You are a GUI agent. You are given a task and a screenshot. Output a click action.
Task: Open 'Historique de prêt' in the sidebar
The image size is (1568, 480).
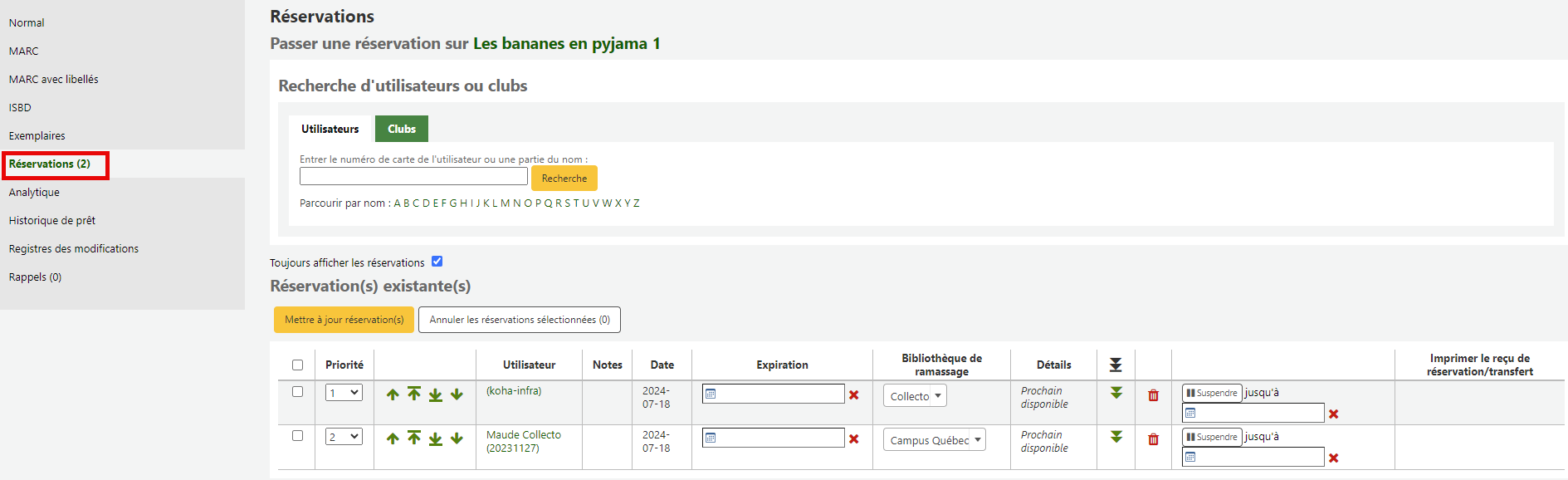pos(52,220)
